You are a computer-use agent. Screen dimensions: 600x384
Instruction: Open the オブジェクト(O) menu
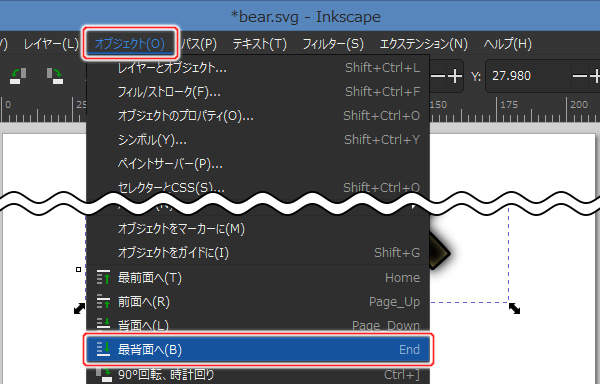(130, 44)
